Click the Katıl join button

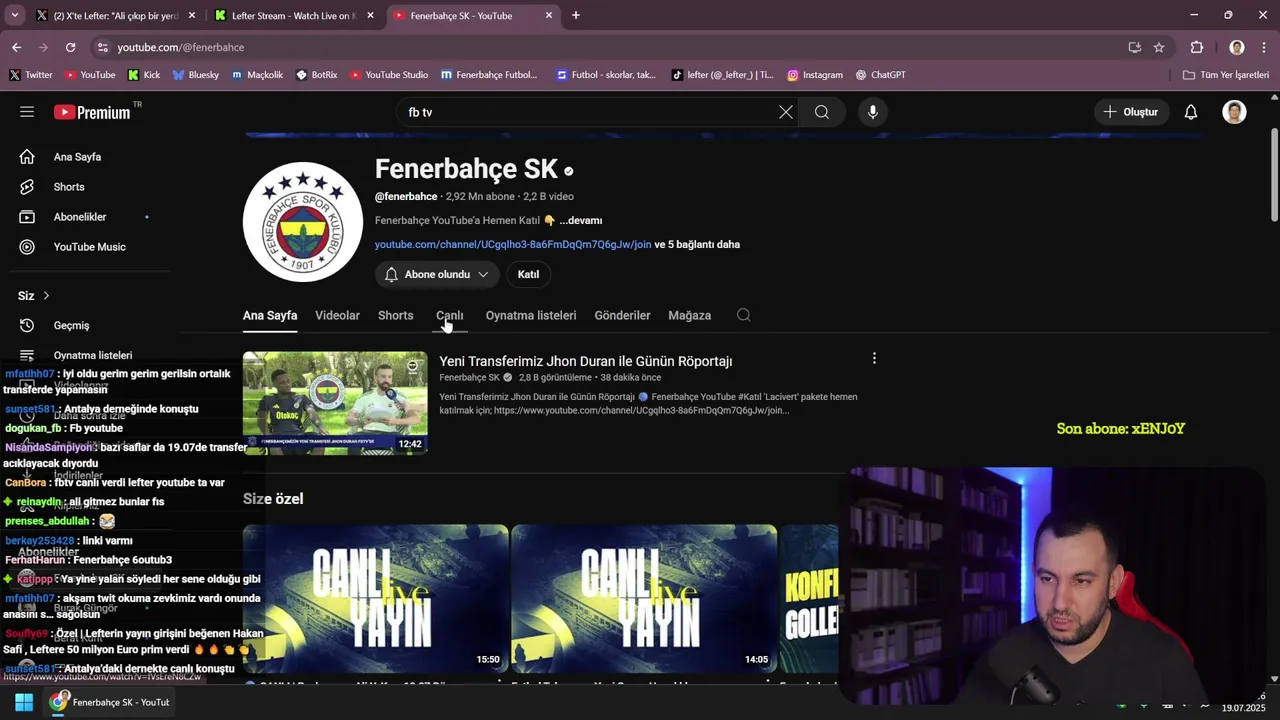click(x=528, y=274)
